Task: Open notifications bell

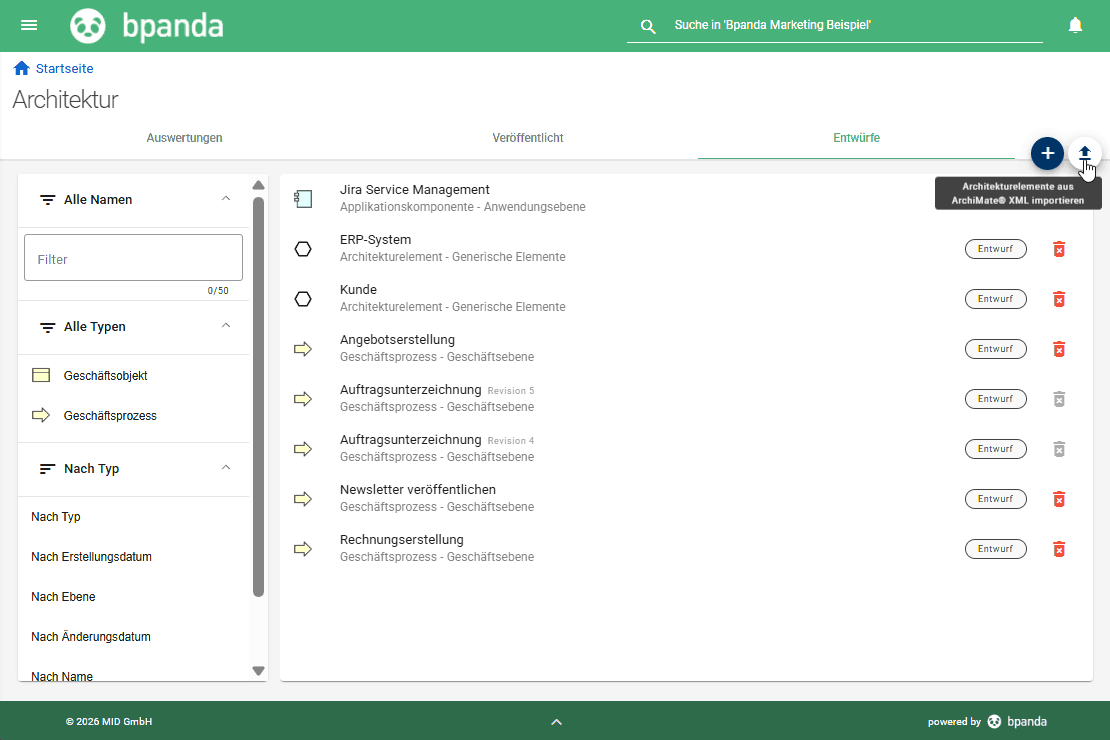Action: pos(1075,25)
